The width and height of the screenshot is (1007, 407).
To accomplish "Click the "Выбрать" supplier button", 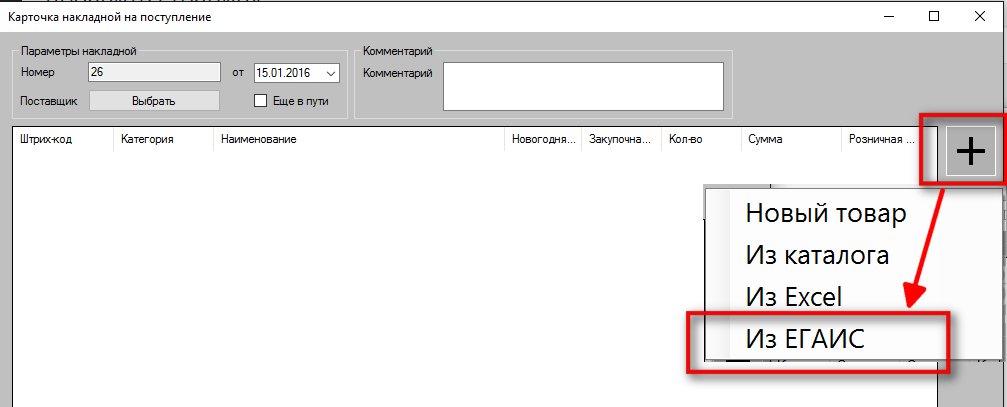I will (x=154, y=101).
